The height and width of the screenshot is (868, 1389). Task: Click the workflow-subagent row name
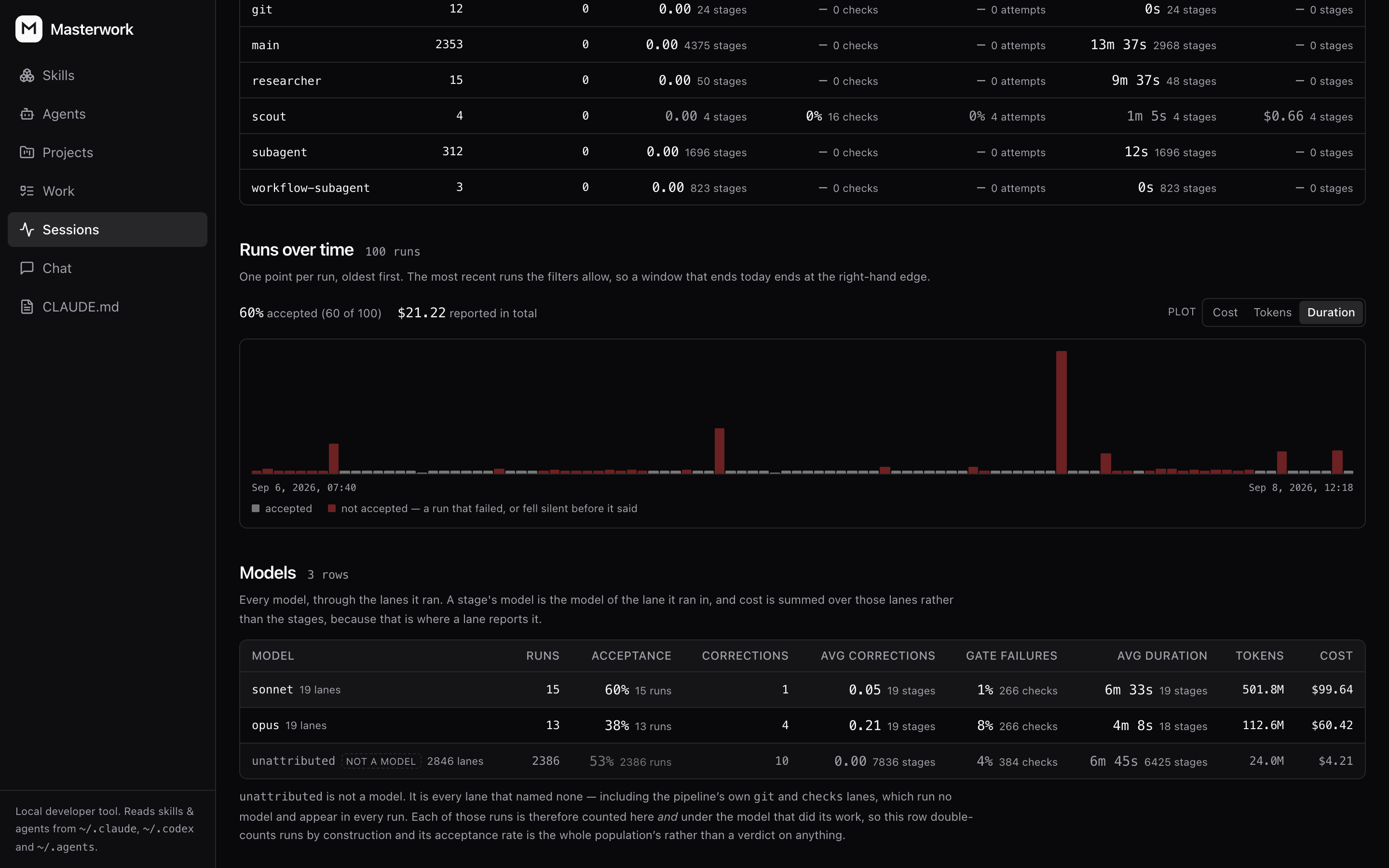pyautogui.click(x=311, y=188)
